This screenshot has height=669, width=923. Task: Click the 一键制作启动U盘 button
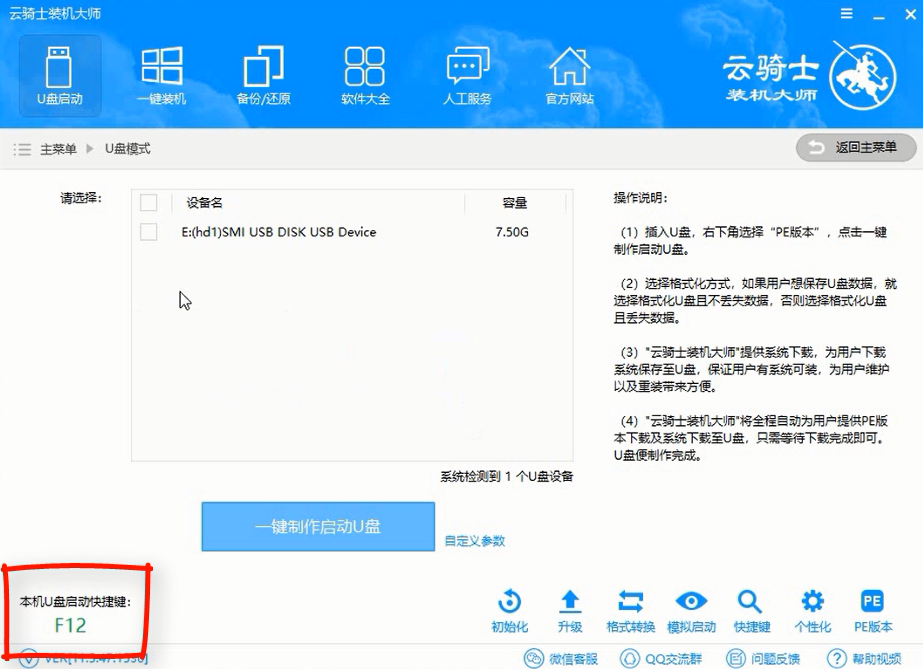coord(317,527)
